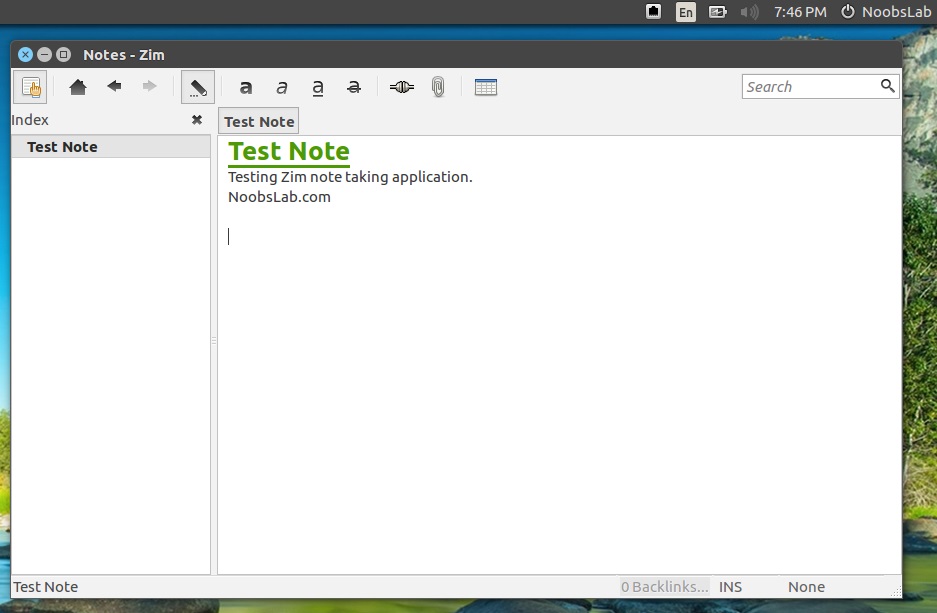
Task: Open the None format selector in status bar
Action: [806, 587]
